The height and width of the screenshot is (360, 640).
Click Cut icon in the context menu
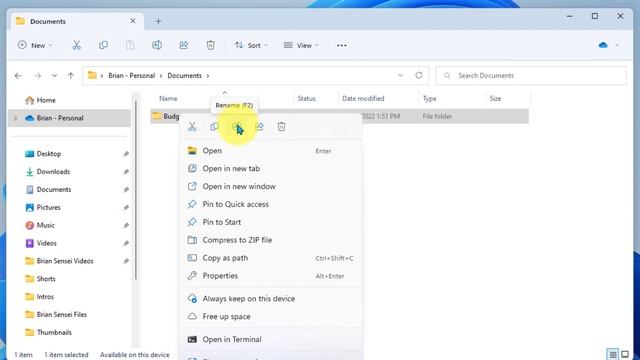[192, 127]
